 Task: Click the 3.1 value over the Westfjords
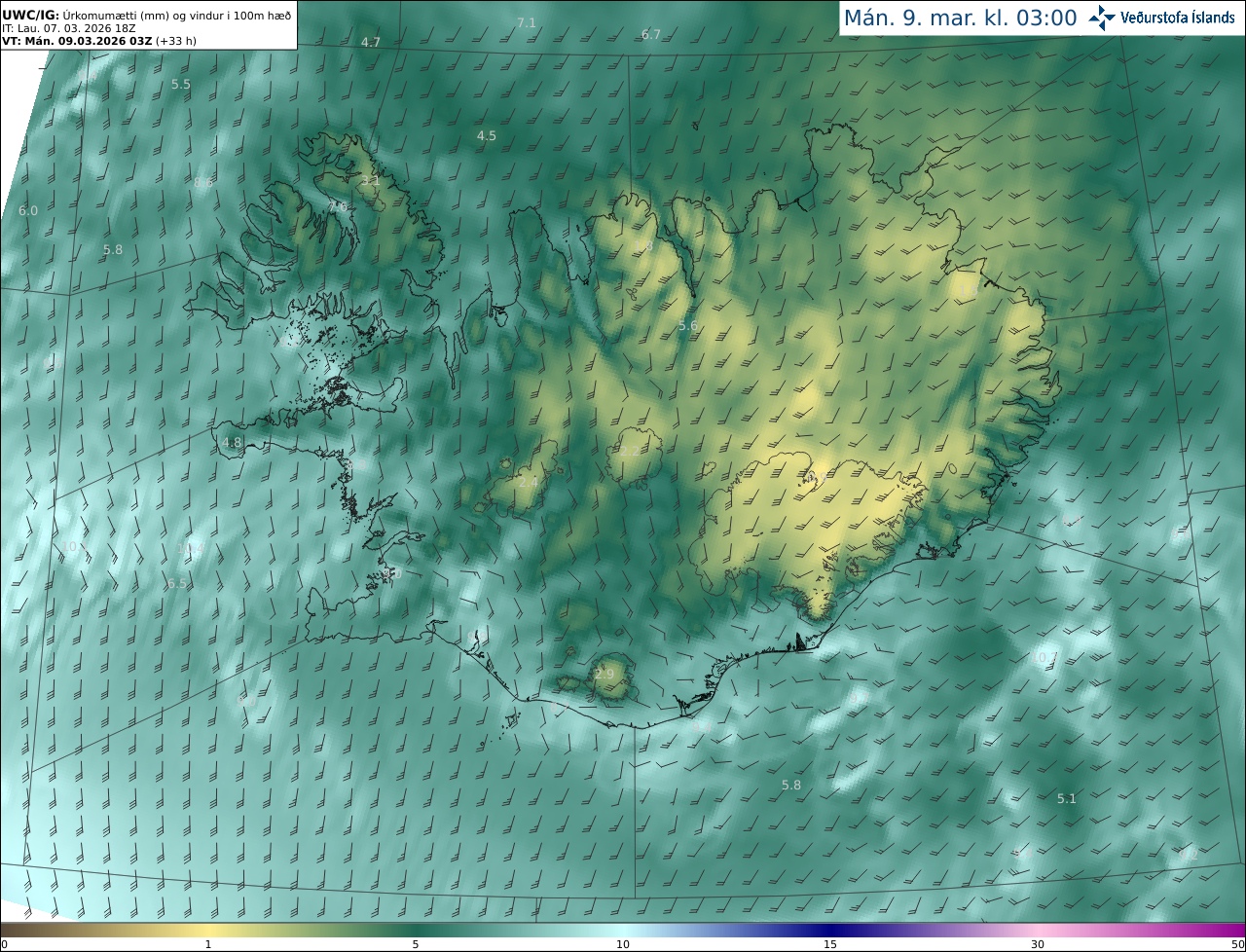(371, 181)
